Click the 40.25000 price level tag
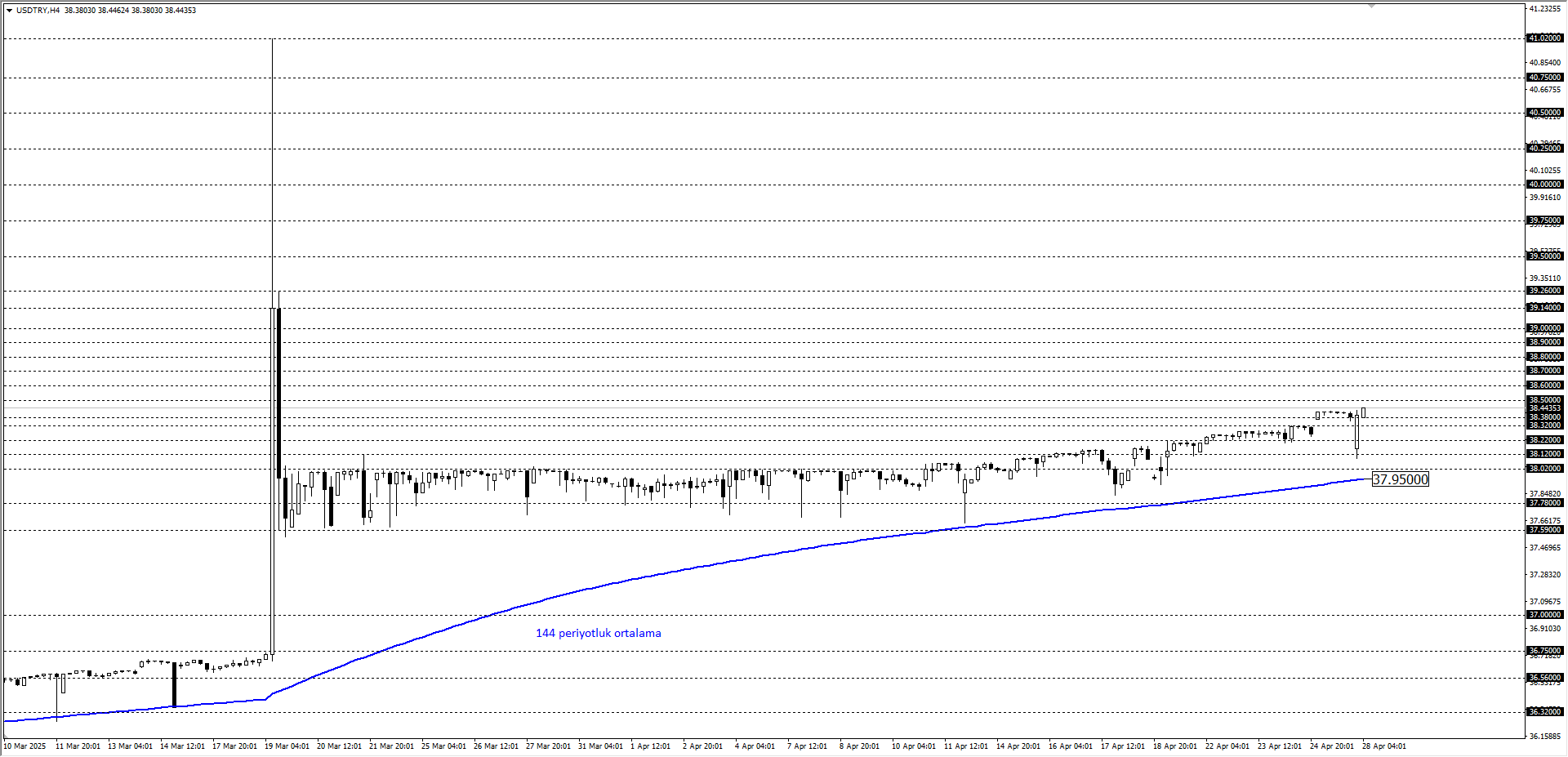This screenshot has height=757, width=1568. point(1545,149)
